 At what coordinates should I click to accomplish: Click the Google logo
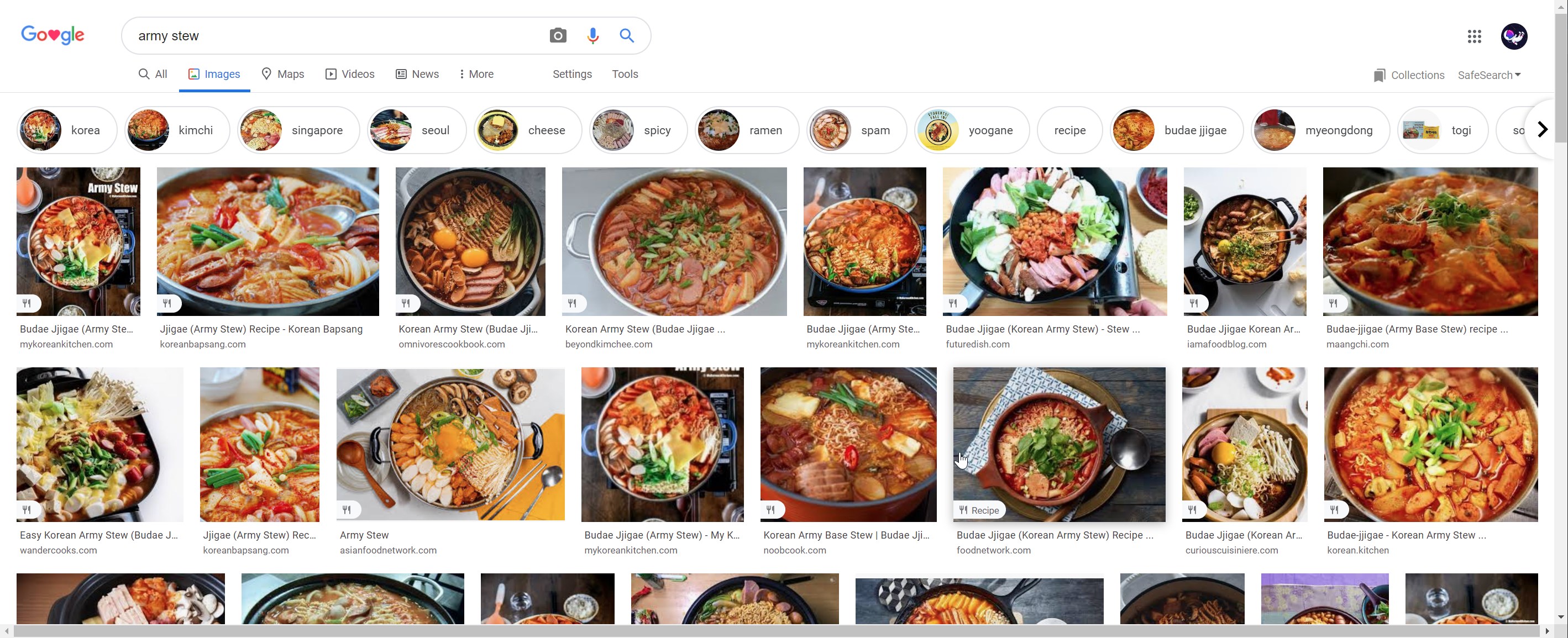click(53, 35)
